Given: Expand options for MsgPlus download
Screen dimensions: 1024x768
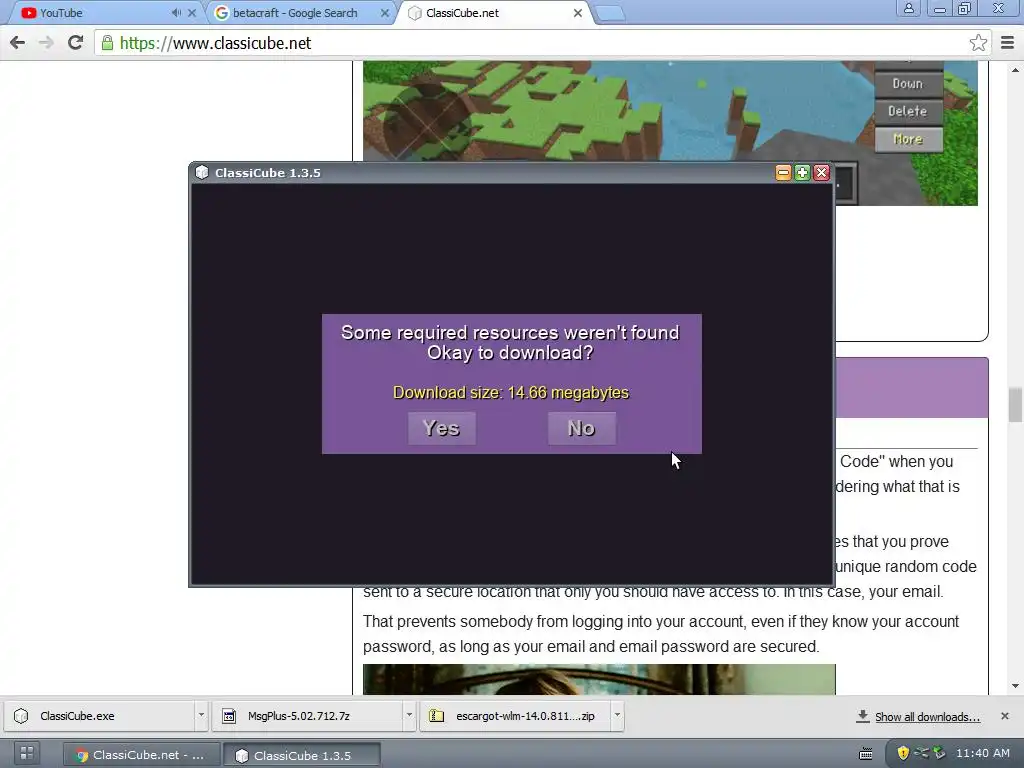Looking at the screenshot, I should point(409,716).
